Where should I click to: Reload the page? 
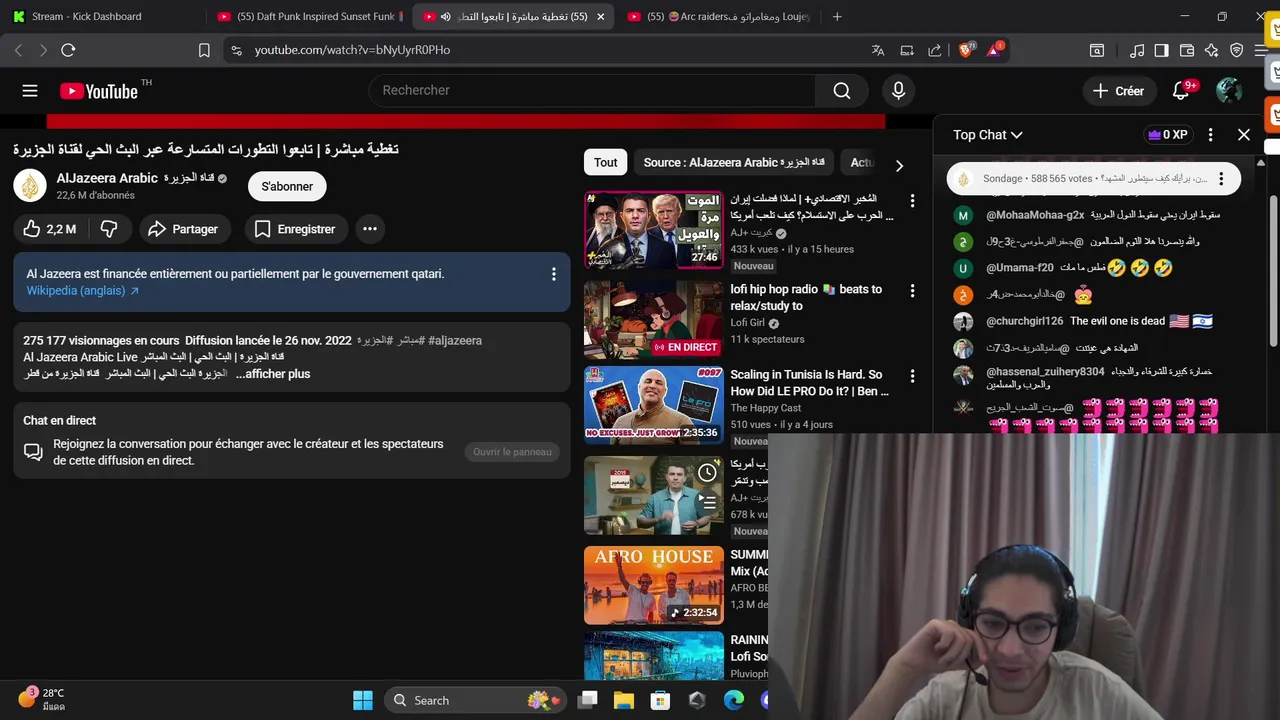tap(68, 50)
